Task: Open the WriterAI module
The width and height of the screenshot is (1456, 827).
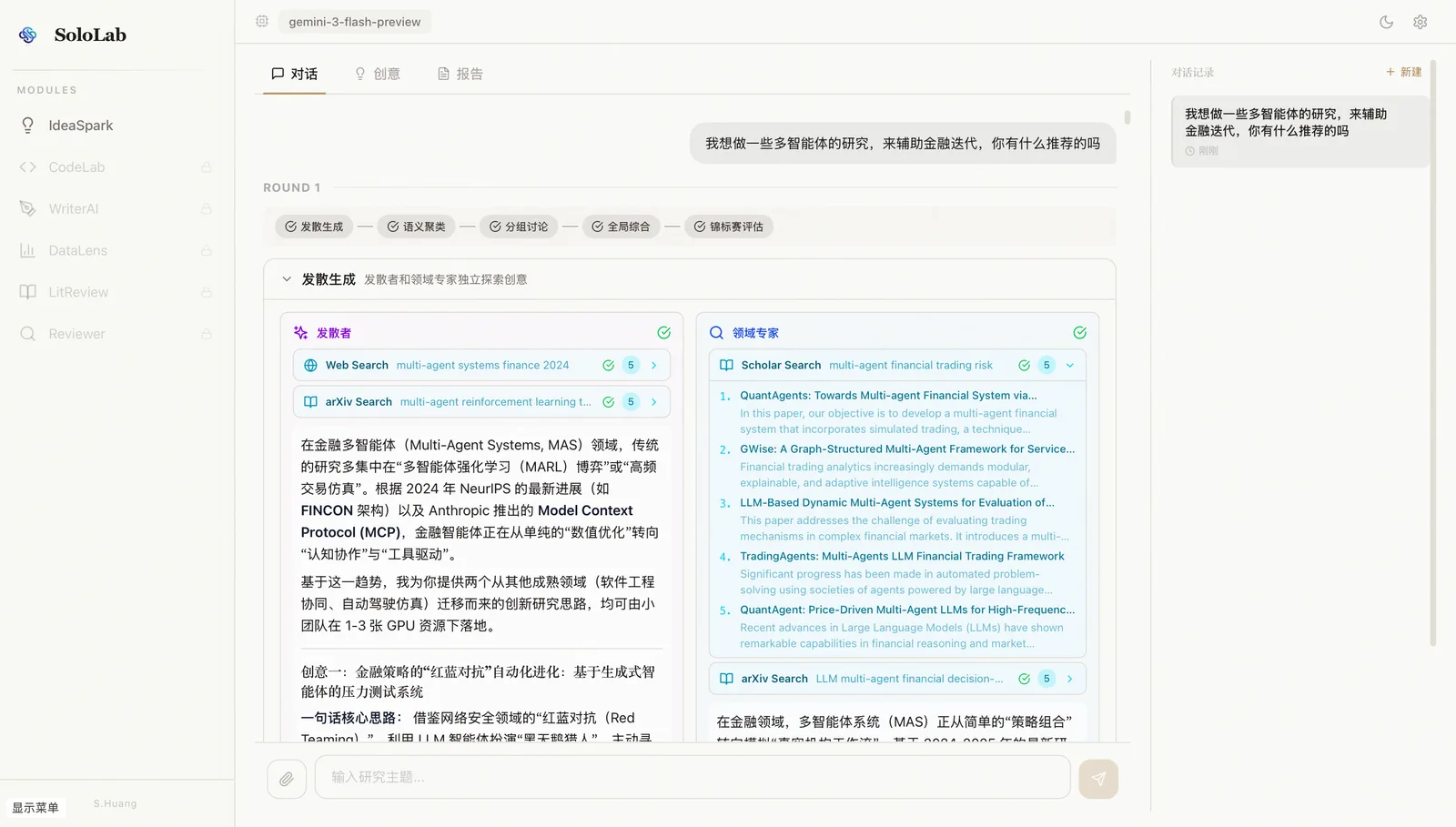Action: [116, 209]
